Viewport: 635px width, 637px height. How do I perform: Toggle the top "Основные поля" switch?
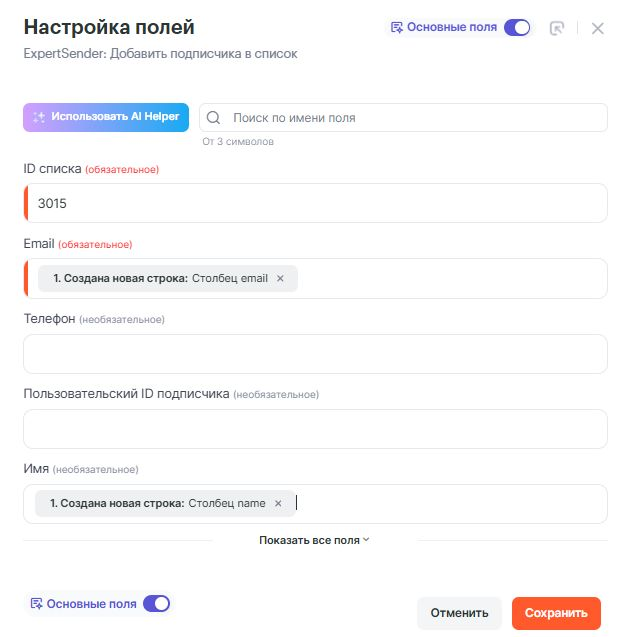517,27
